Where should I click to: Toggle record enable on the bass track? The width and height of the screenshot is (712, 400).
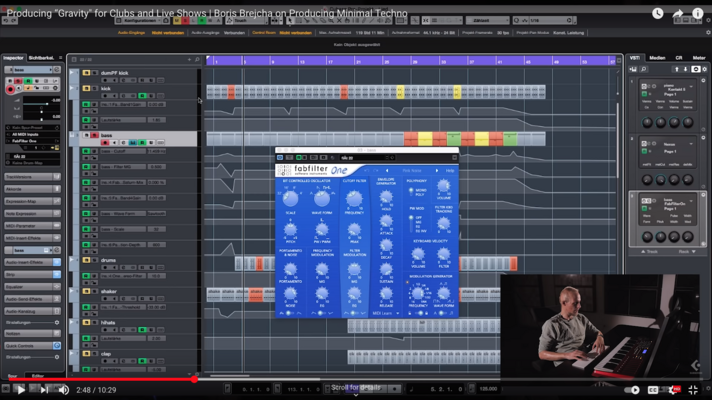(106, 143)
